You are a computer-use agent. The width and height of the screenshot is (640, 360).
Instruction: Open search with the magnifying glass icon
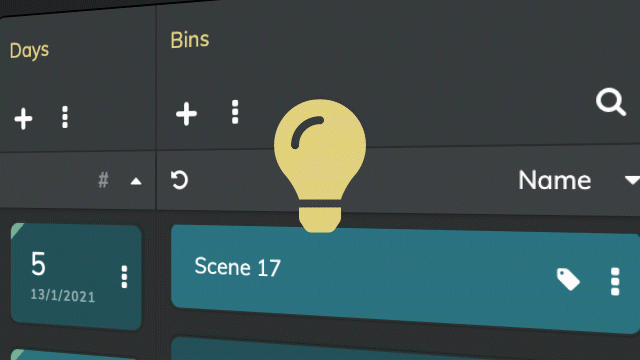pos(611,102)
